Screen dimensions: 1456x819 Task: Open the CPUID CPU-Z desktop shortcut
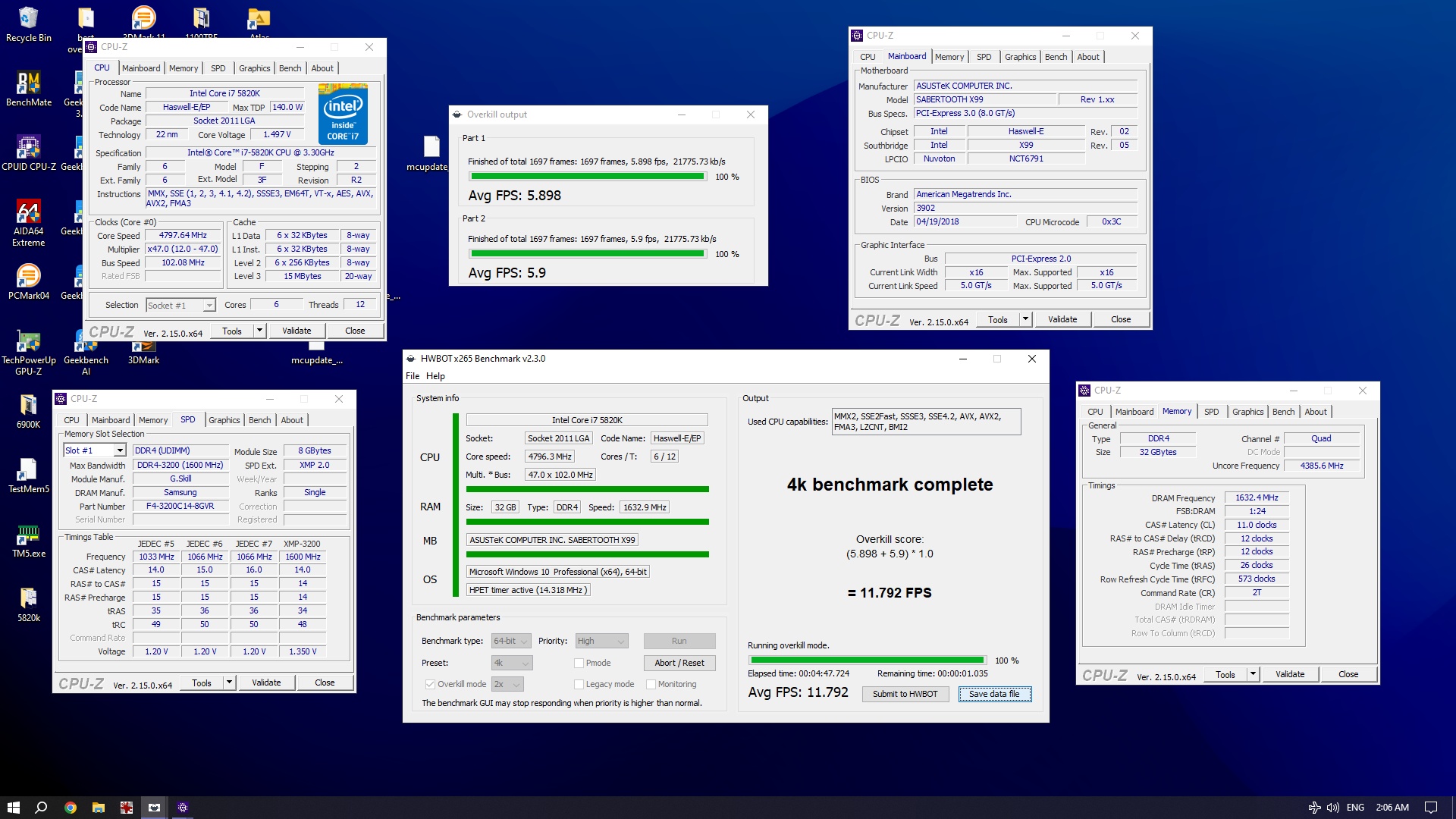pos(28,153)
